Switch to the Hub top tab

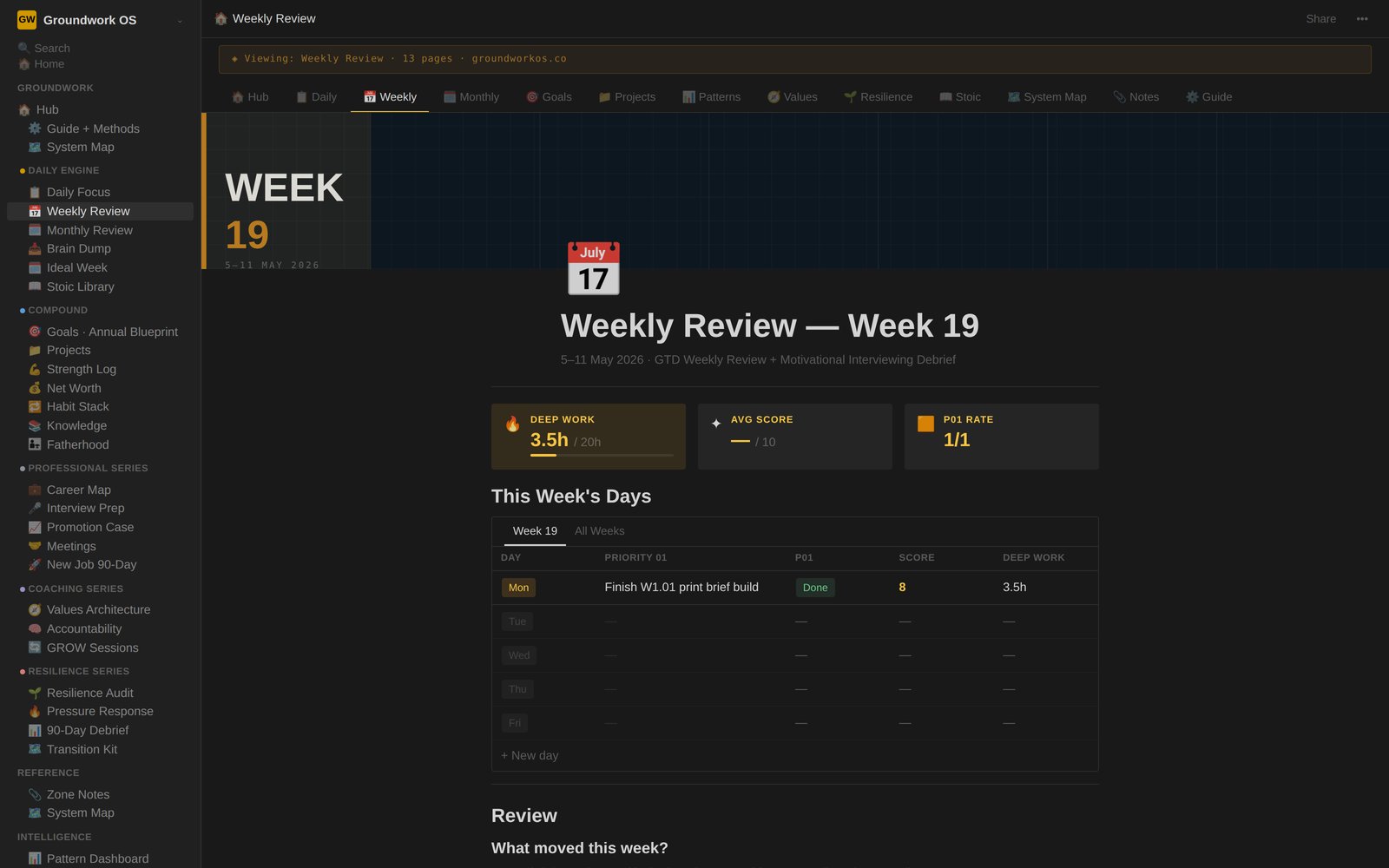[x=250, y=97]
